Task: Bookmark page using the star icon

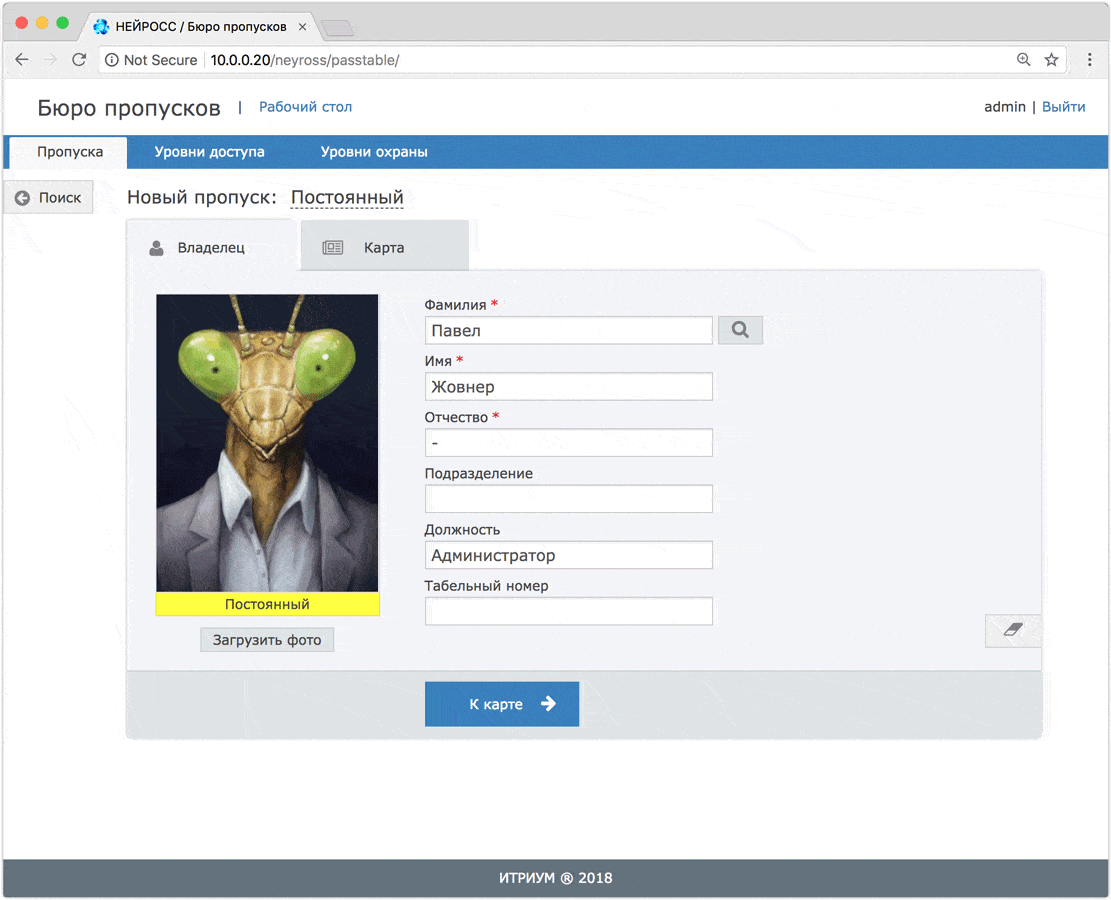Action: coord(1051,60)
